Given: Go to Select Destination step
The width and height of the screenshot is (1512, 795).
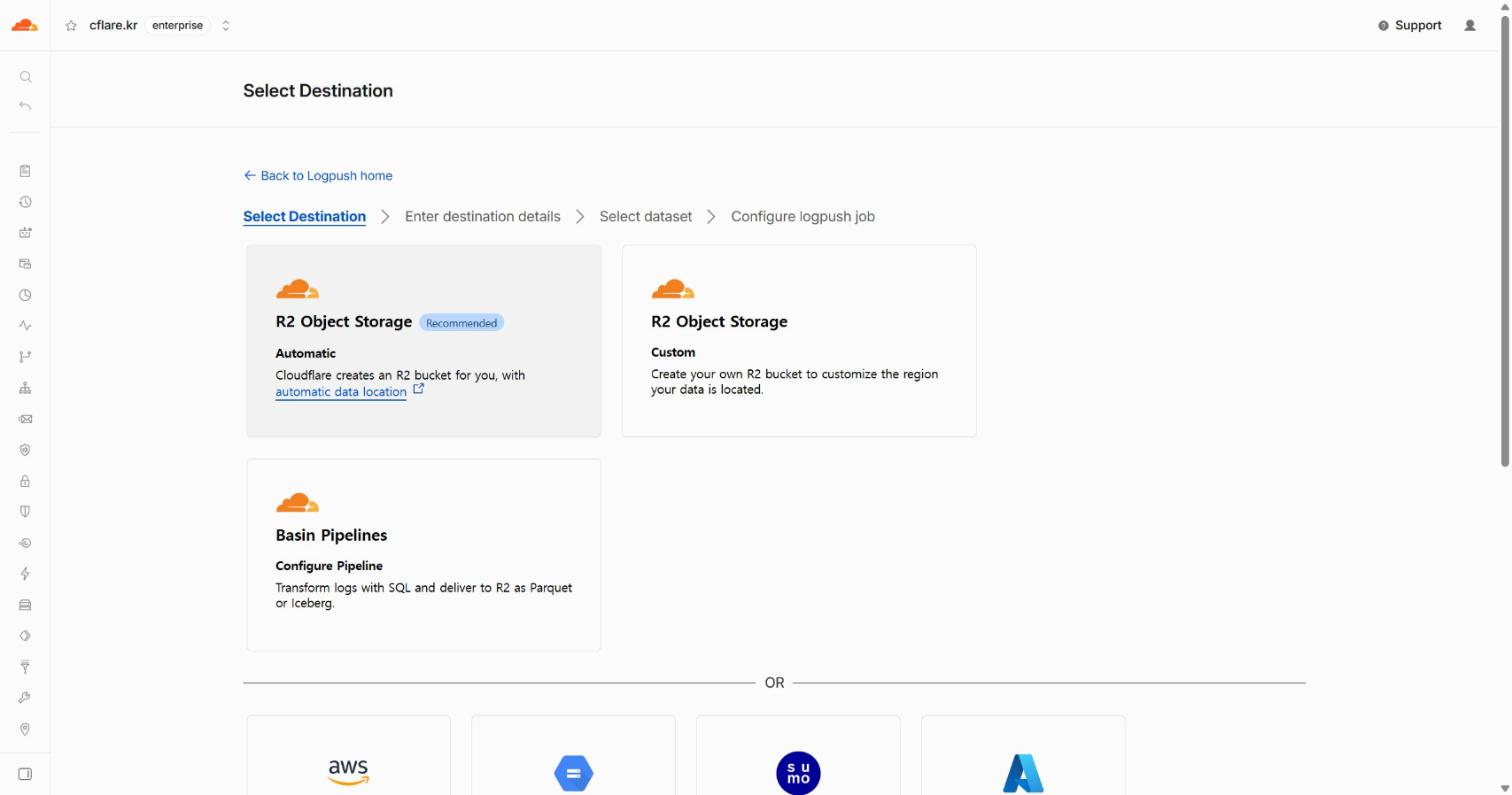Looking at the screenshot, I should coord(304,217).
